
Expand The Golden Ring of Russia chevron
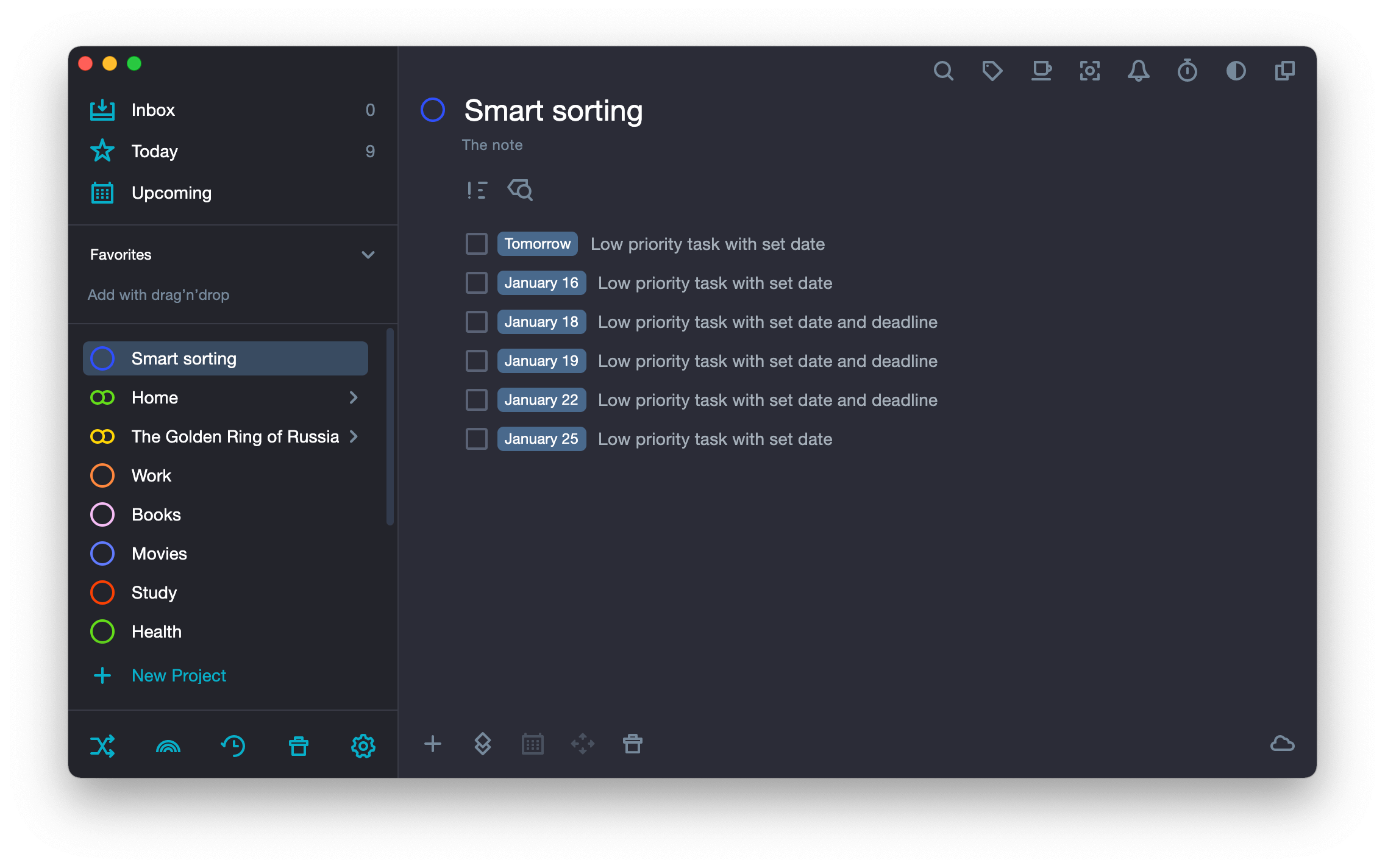(354, 436)
